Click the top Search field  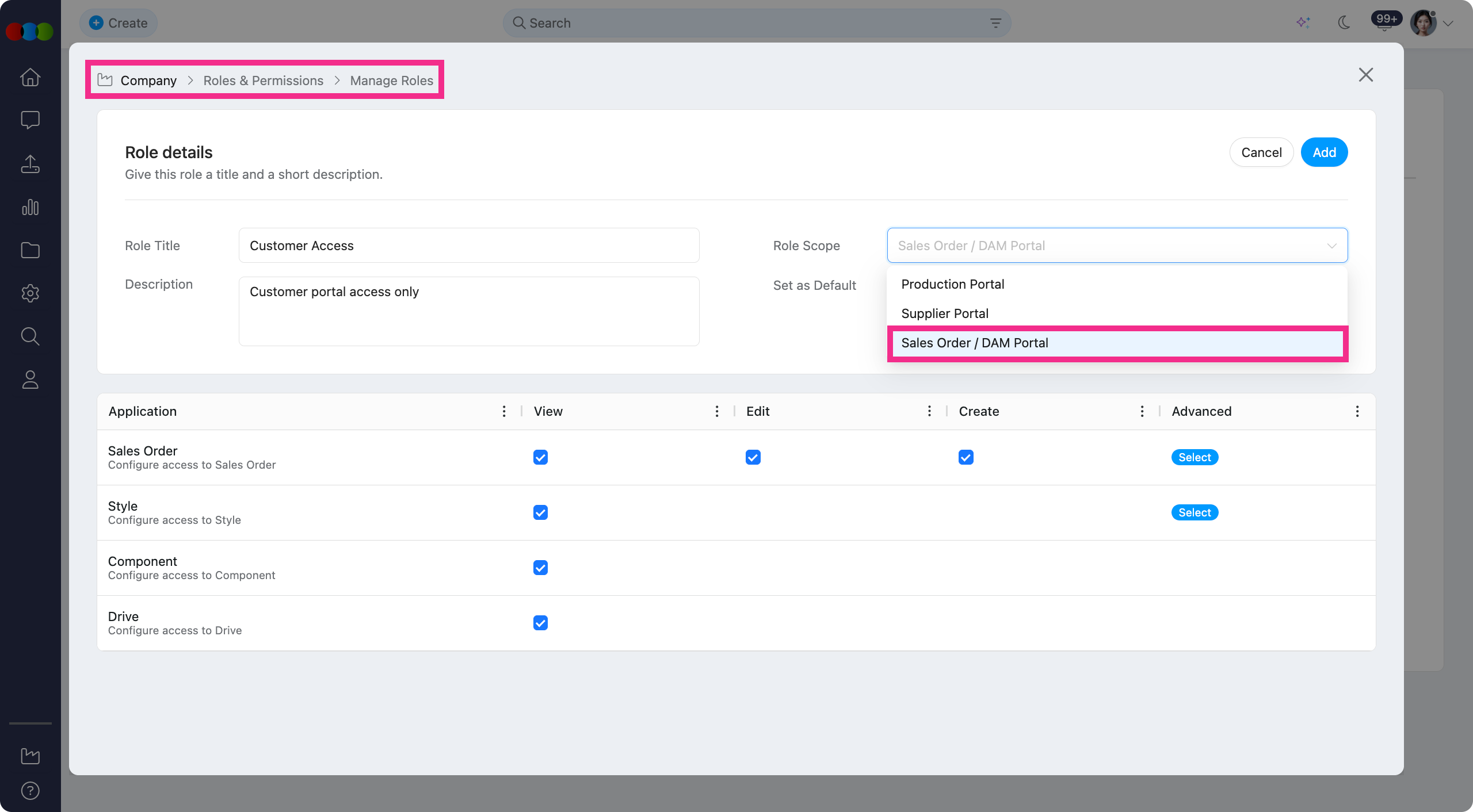tap(757, 23)
